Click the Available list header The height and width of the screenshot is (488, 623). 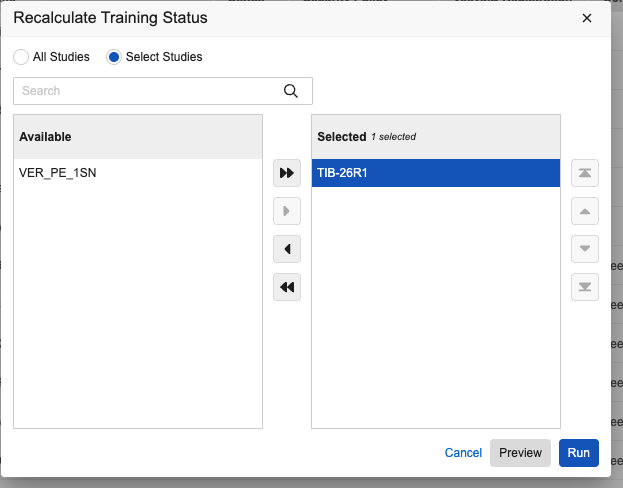point(138,136)
